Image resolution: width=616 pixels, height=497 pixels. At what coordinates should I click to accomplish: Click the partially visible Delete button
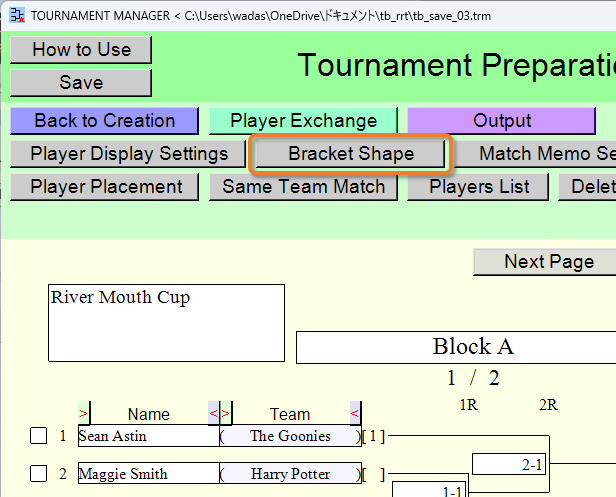tap(587, 187)
